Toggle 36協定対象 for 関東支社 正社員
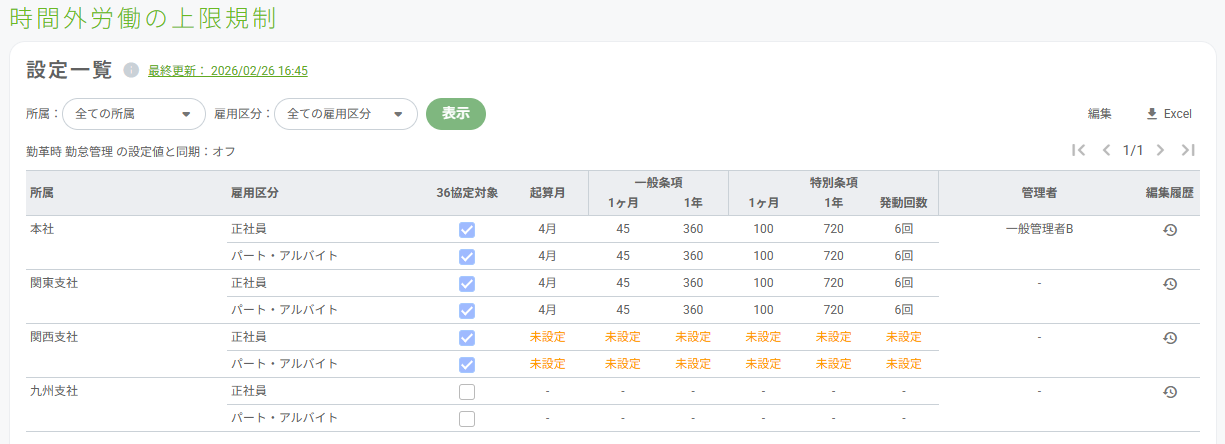Image resolution: width=1225 pixels, height=444 pixels. [467, 284]
